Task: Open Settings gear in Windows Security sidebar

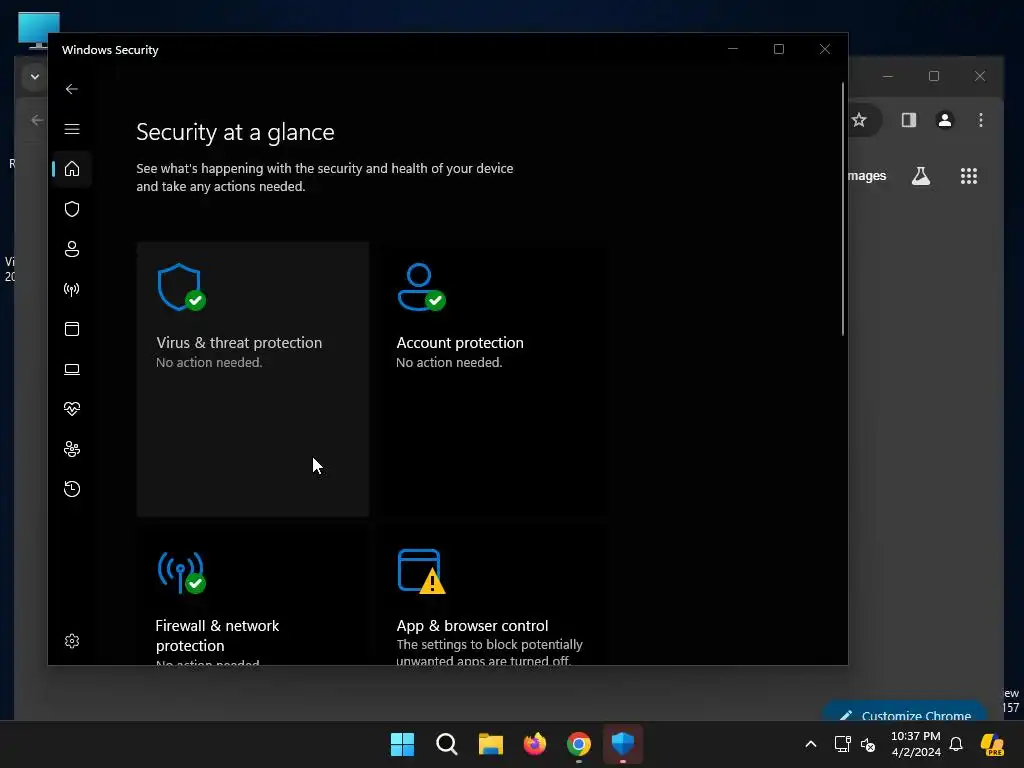Action: pos(72,641)
